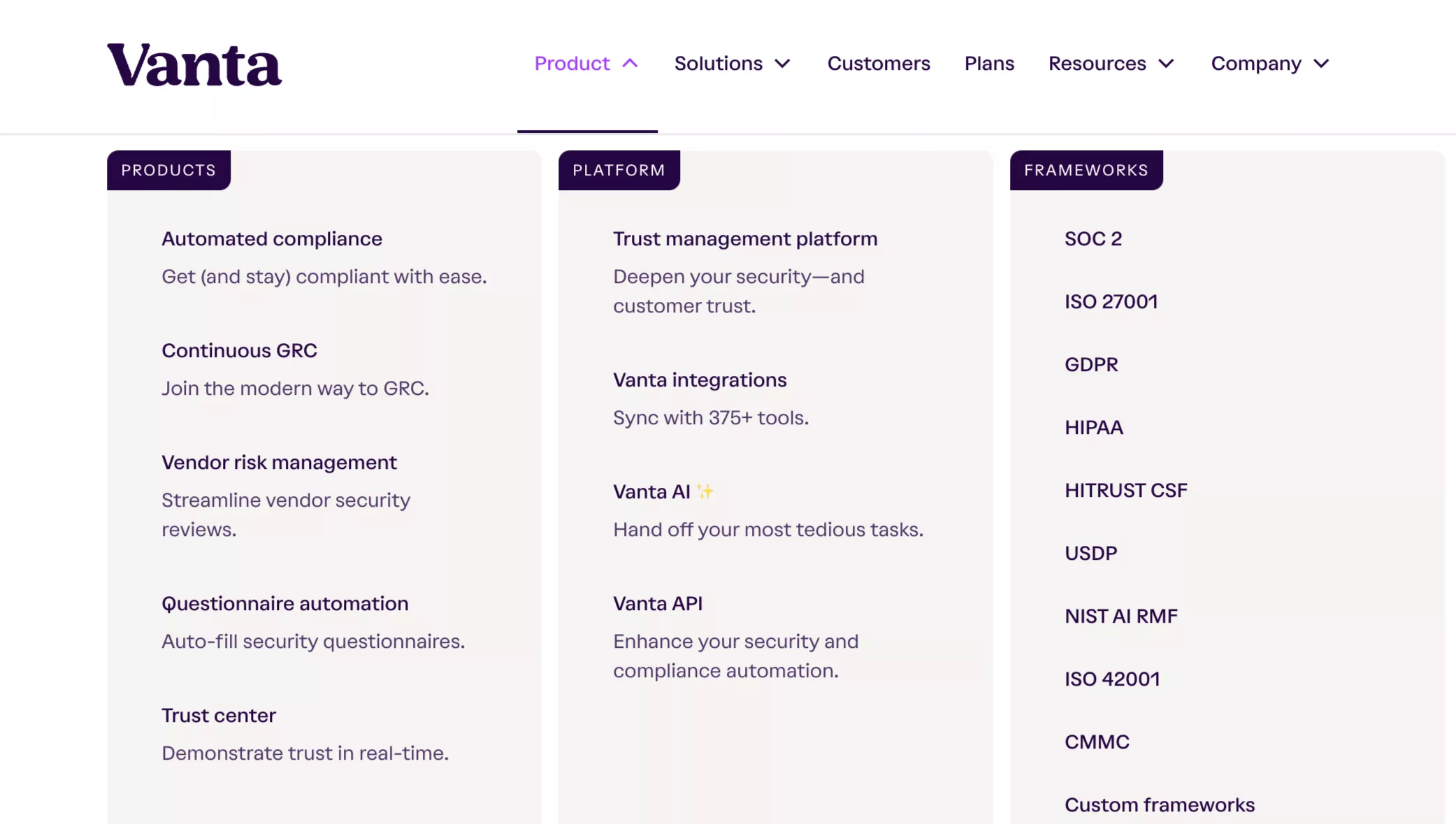Open Vendor risk management link
Screen dimensions: 1456x824
point(279,463)
